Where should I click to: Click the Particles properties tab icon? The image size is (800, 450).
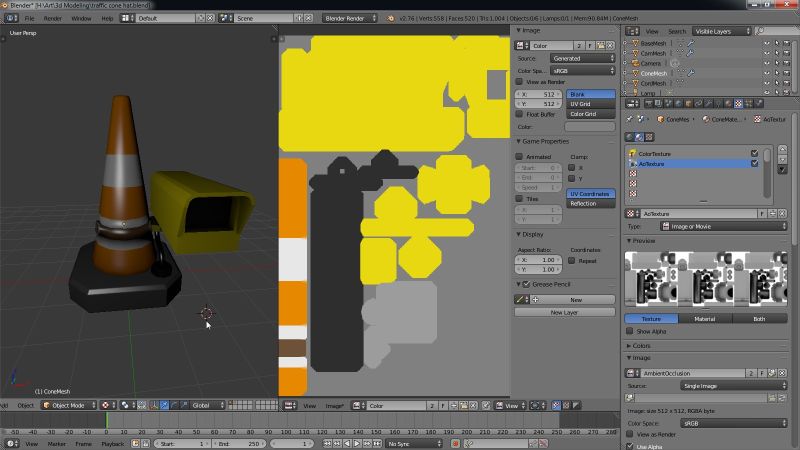coord(748,104)
